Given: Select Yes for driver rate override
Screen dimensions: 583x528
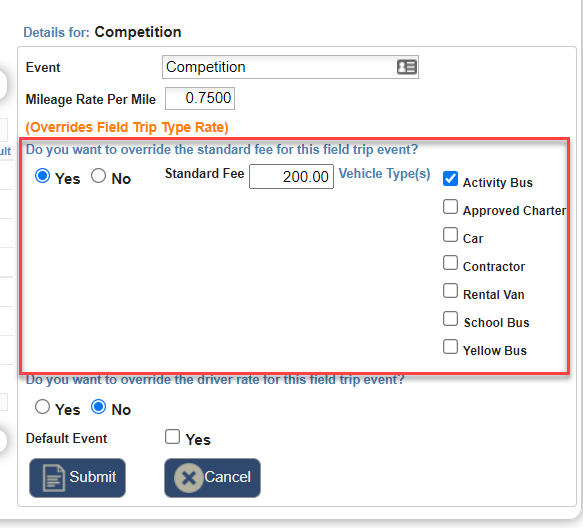Looking at the screenshot, I should [42, 406].
